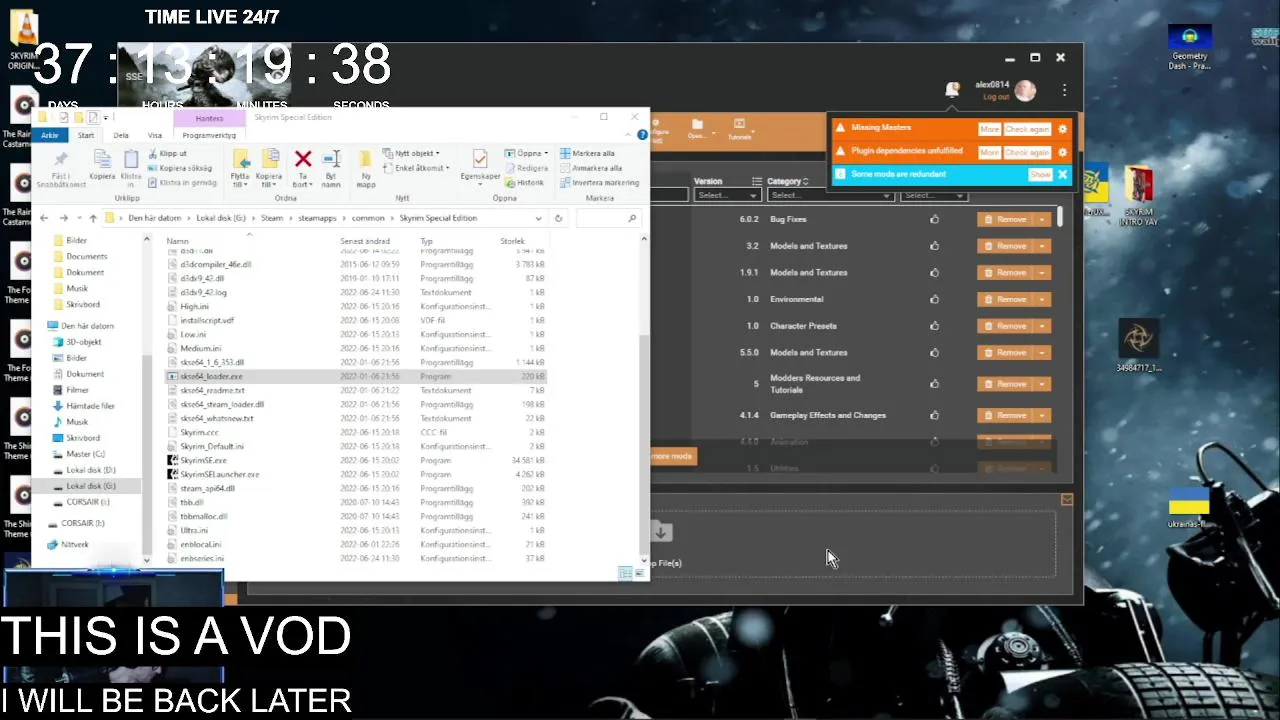Viewport: 1280px width, 720px height.
Task: Open the Programverktyg ribbon tab
Action: click(x=209, y=135)
